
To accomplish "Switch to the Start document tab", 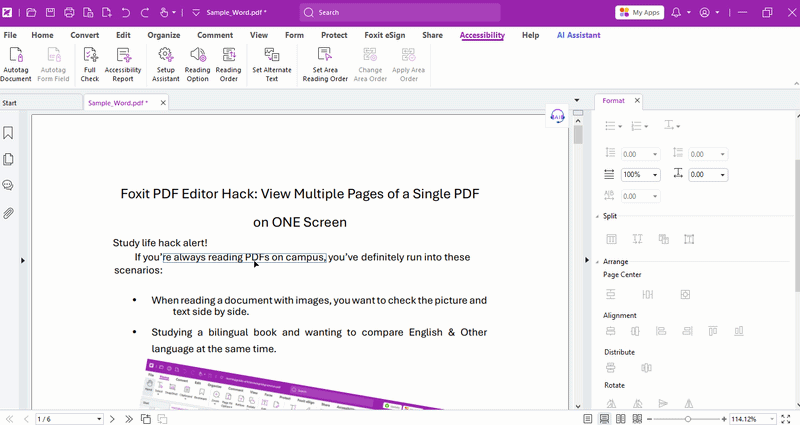I will click(x=41, y=103).
